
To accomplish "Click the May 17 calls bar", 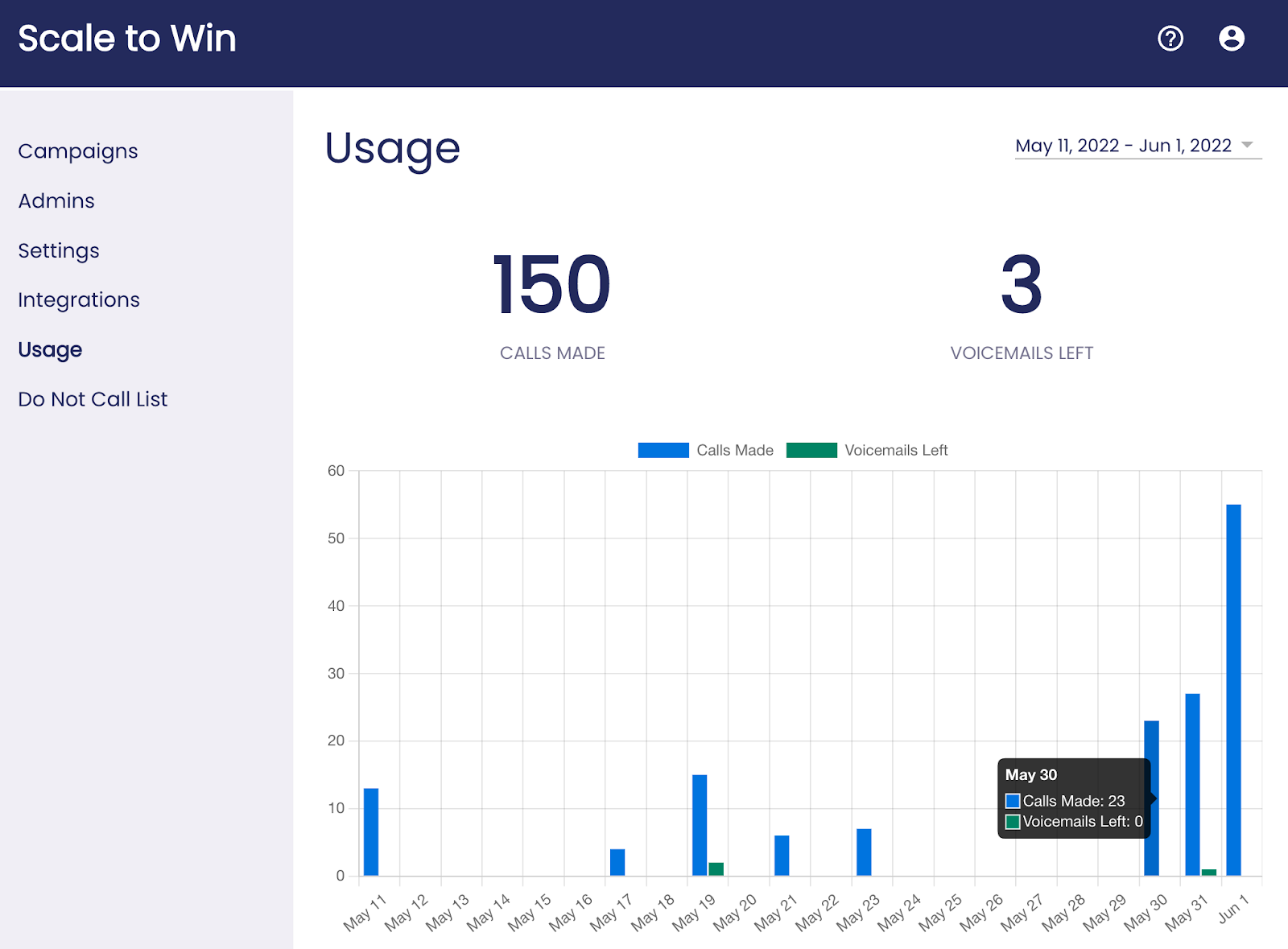I will pyautogui.click(x=617, y=862).
